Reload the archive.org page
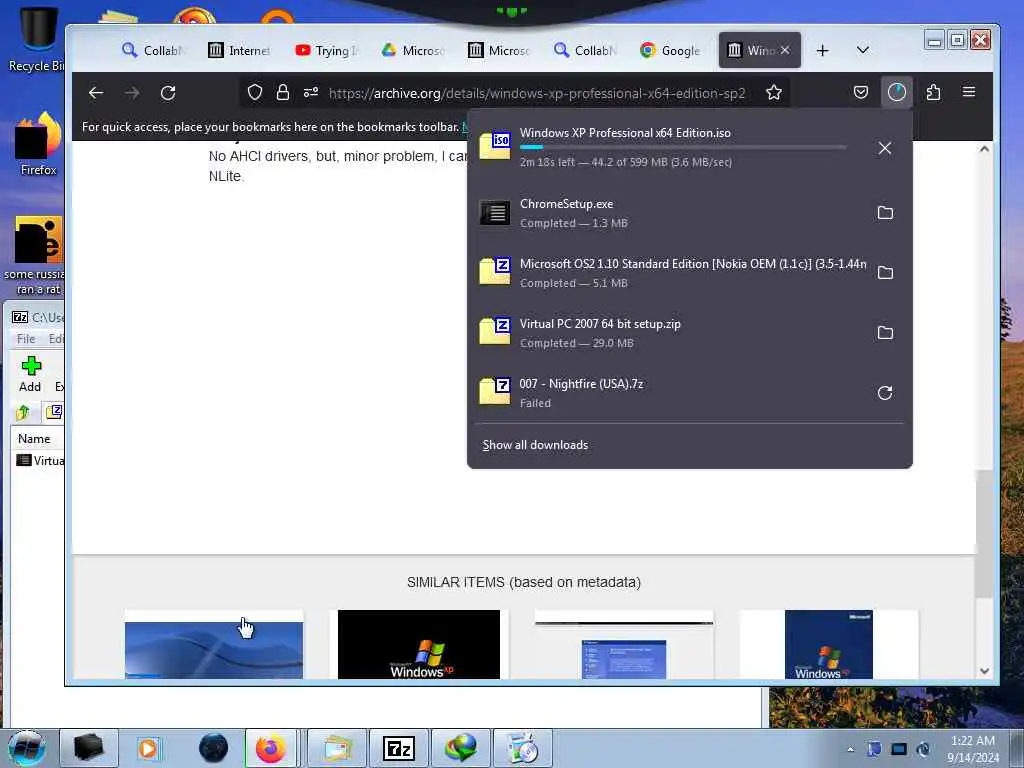Screen dimensions: 1024x768 [168, 93]
